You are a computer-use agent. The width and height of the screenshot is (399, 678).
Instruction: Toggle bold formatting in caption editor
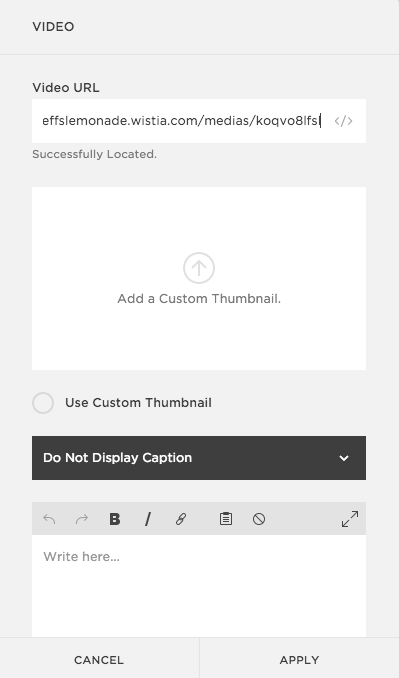pyautogui.click(x=115, y=518)
